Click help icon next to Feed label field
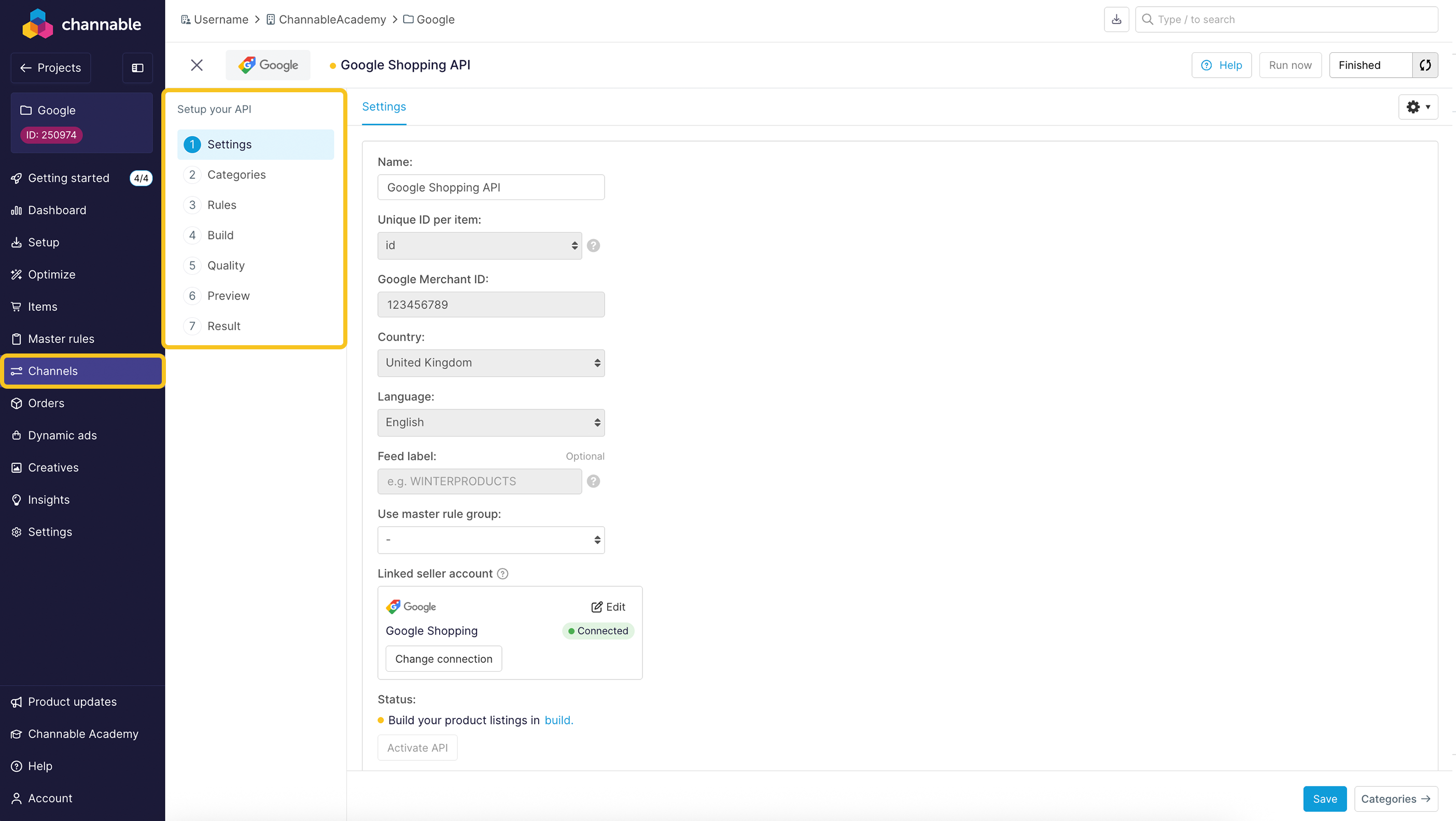This screenshot has width=1456, height=821. [593, 482]
